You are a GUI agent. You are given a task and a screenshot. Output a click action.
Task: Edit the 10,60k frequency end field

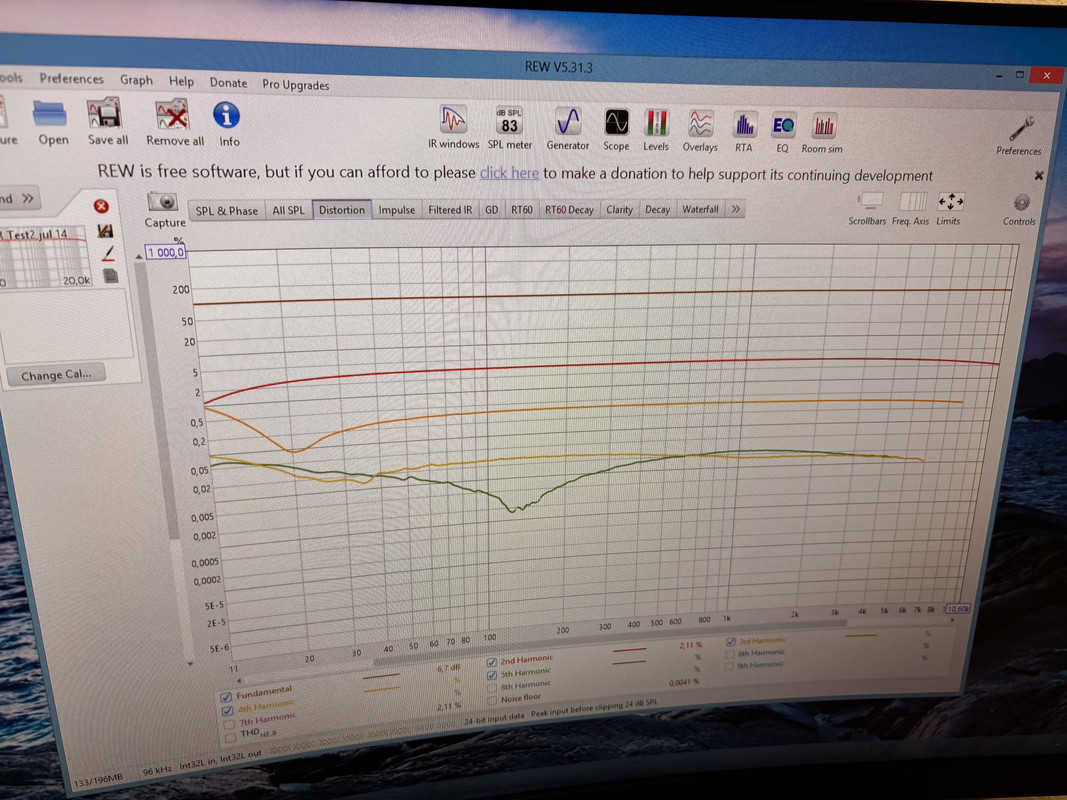[x=958, y=610]
